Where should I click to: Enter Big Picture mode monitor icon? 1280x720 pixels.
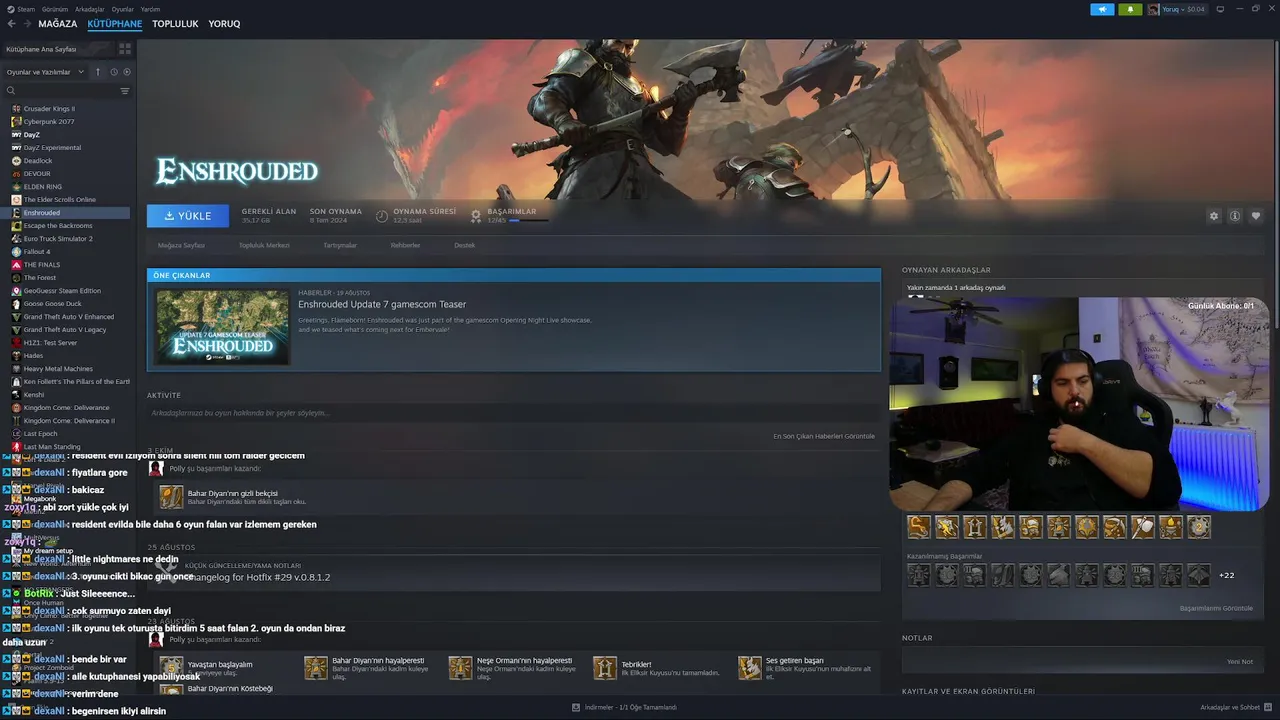point(1222,9)
